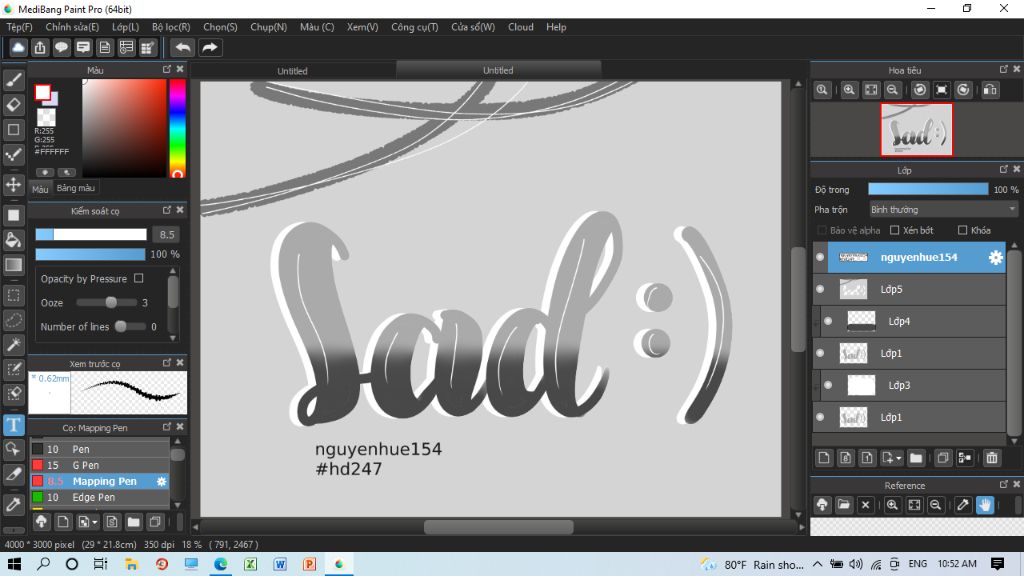Open Excel from taskbar
This screenshot has width=1024, height=576.
pyautogui.click(x=250, y=564)
